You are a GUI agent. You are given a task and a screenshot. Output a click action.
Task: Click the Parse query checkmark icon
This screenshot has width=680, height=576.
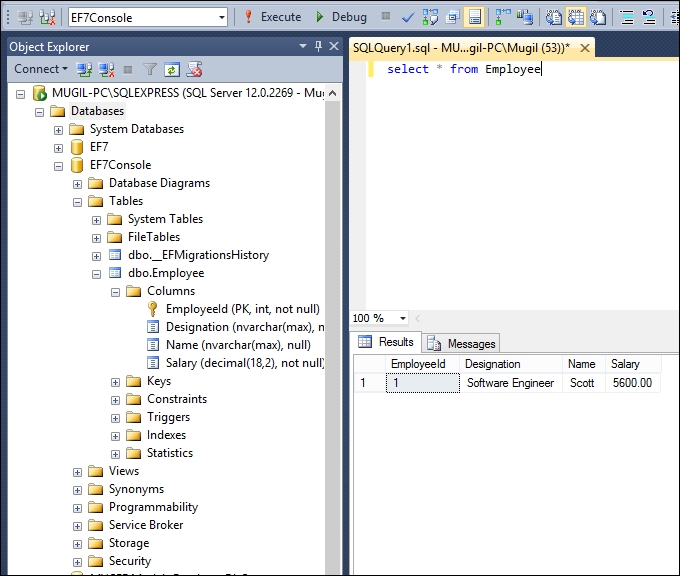(x=408, y=17)
